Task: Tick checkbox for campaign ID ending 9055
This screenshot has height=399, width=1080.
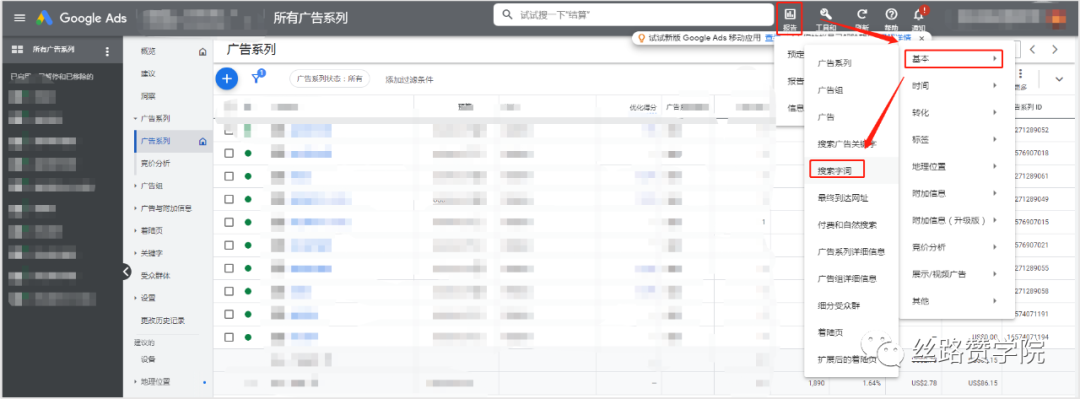Action: pyautogui.click(x=229, y=268)
